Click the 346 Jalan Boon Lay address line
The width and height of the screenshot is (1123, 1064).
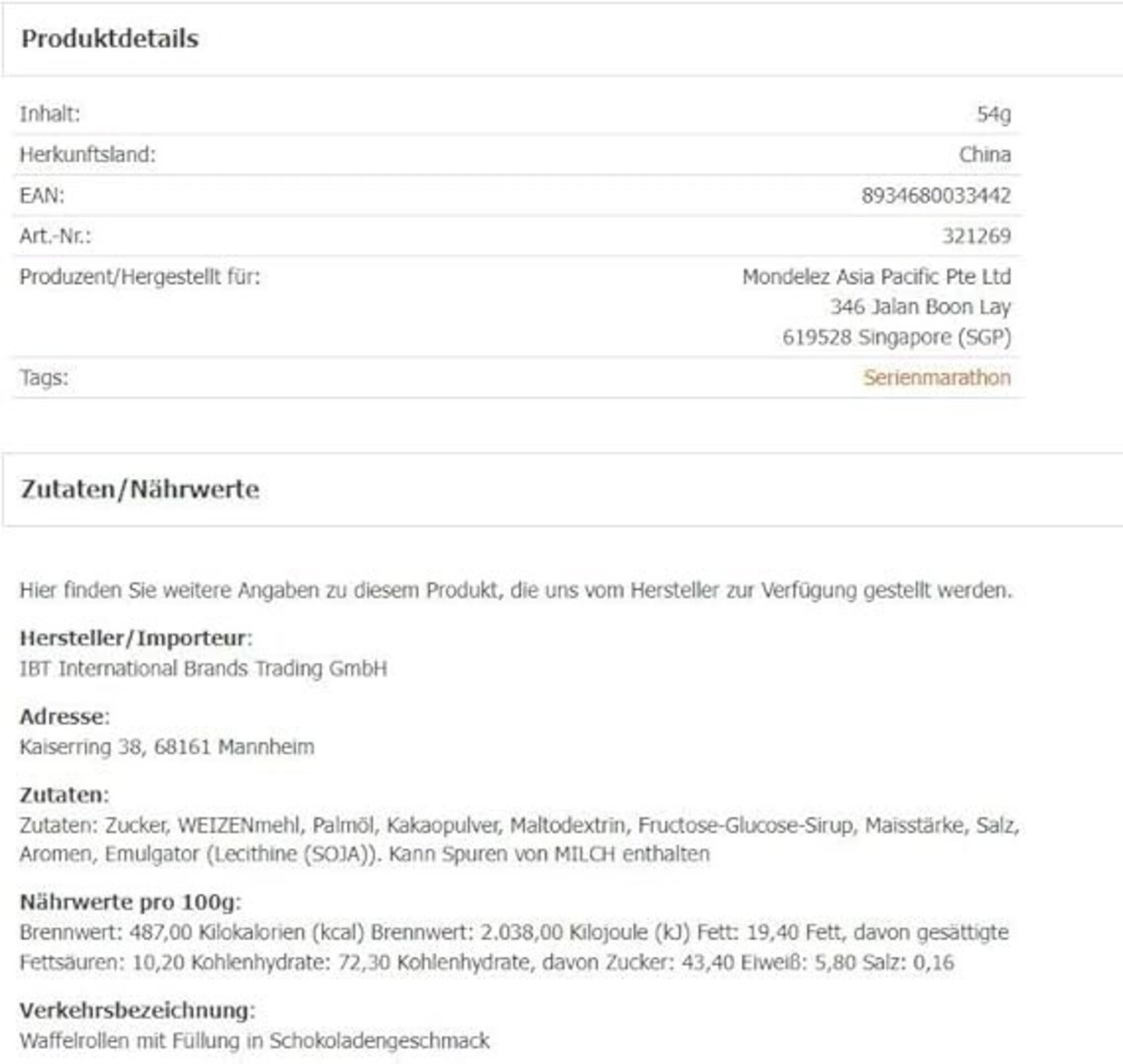point(921,308)
